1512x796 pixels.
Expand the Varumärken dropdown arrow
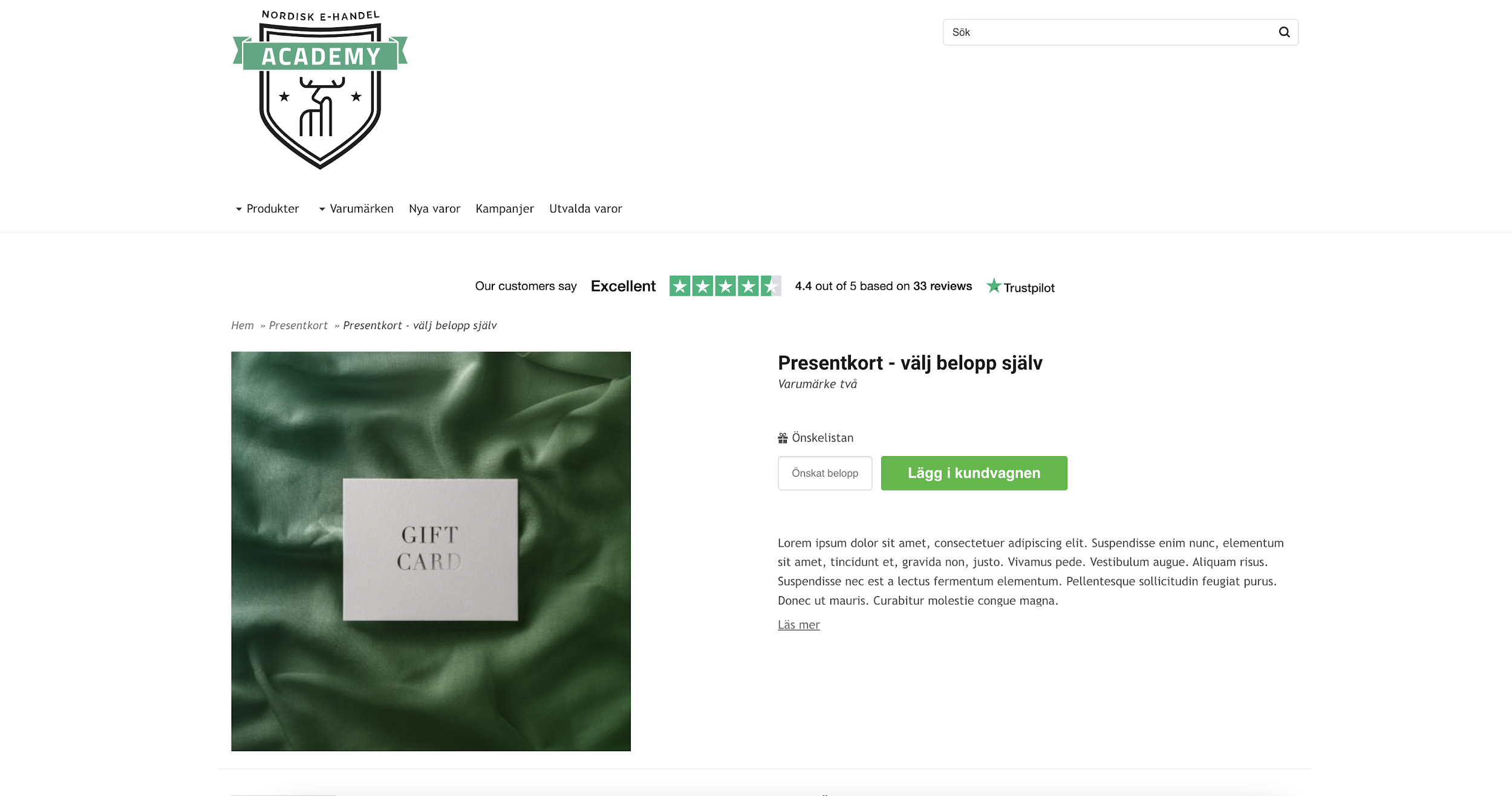322,209
